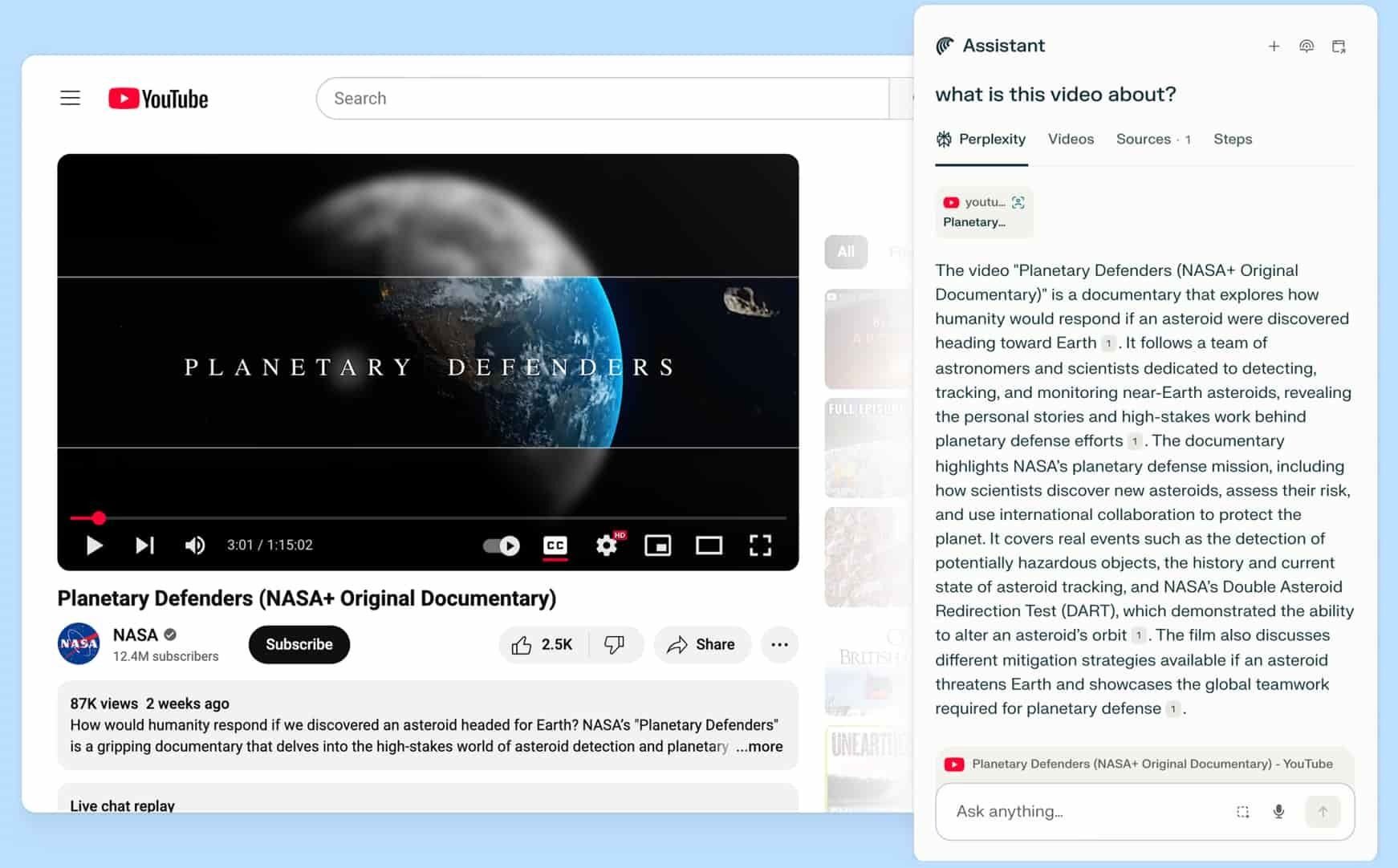Expand description with ...more
The height and width of the screenshot is (868, 1398).
click(760, 746)
